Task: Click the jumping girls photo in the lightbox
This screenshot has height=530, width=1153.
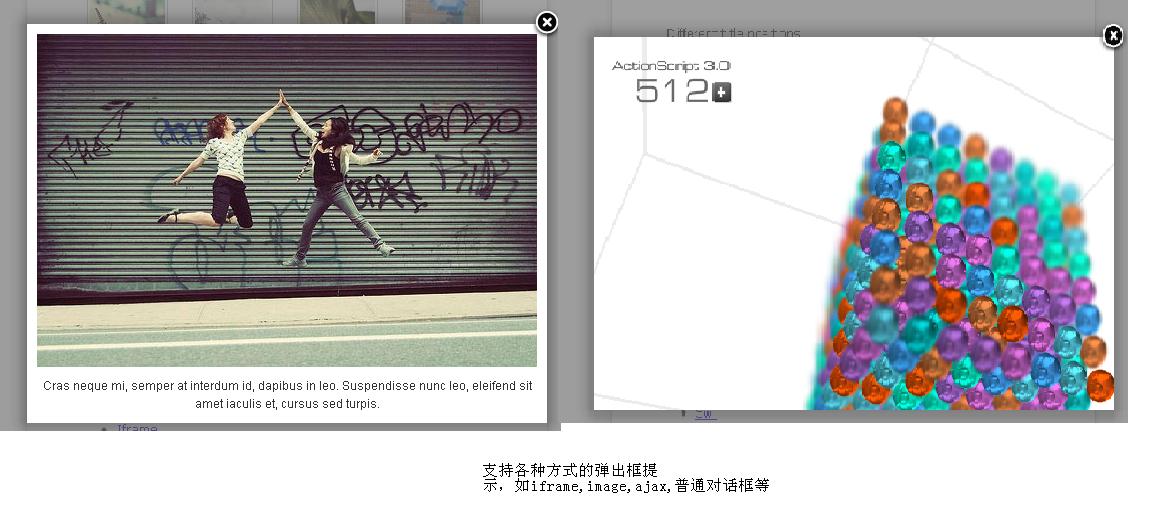Action: pyautogui.click(x=287, y=200)
